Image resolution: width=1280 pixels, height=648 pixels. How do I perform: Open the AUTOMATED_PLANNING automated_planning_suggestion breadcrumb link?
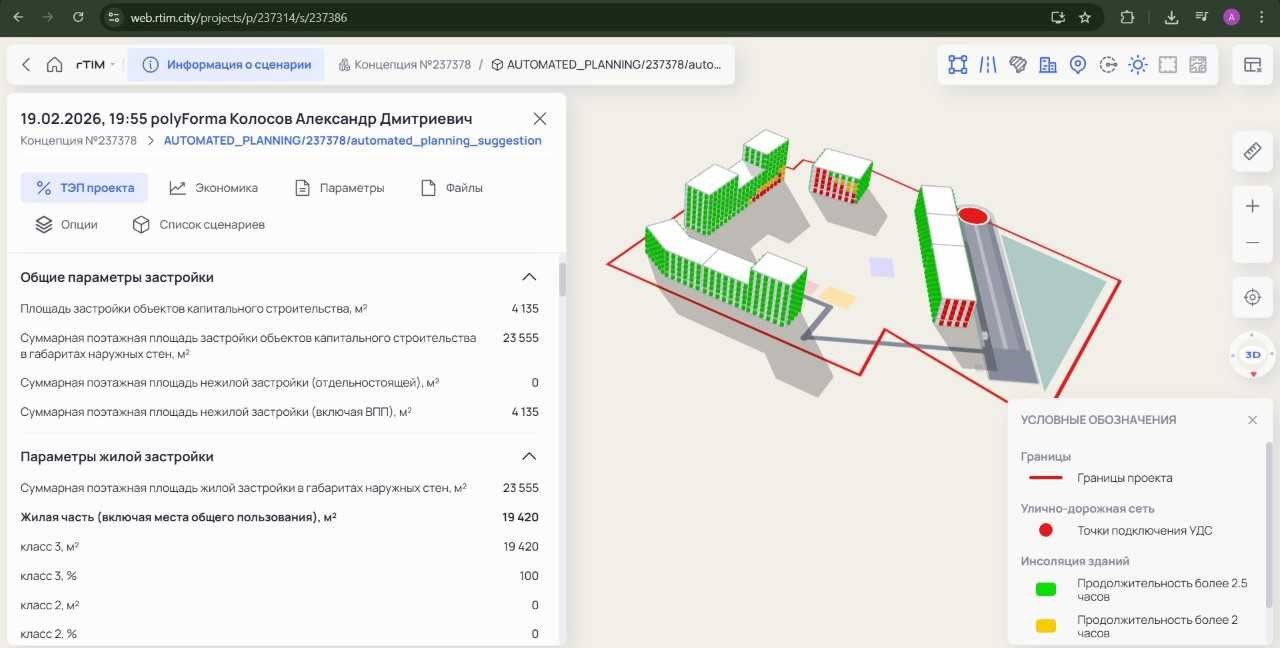[x=352, y=141]
